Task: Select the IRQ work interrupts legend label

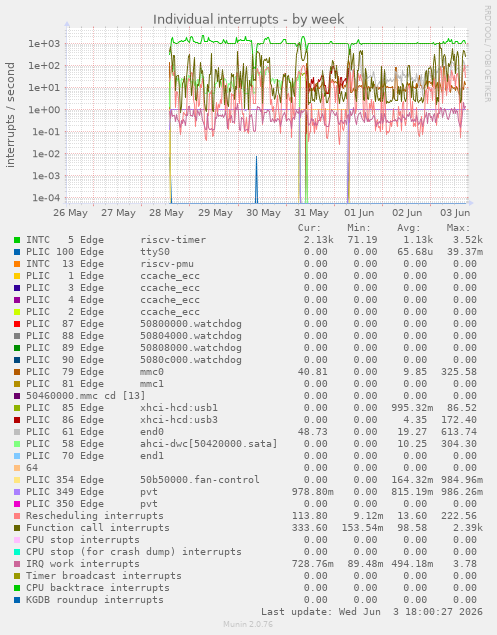Action: click(x=83, y=564)
